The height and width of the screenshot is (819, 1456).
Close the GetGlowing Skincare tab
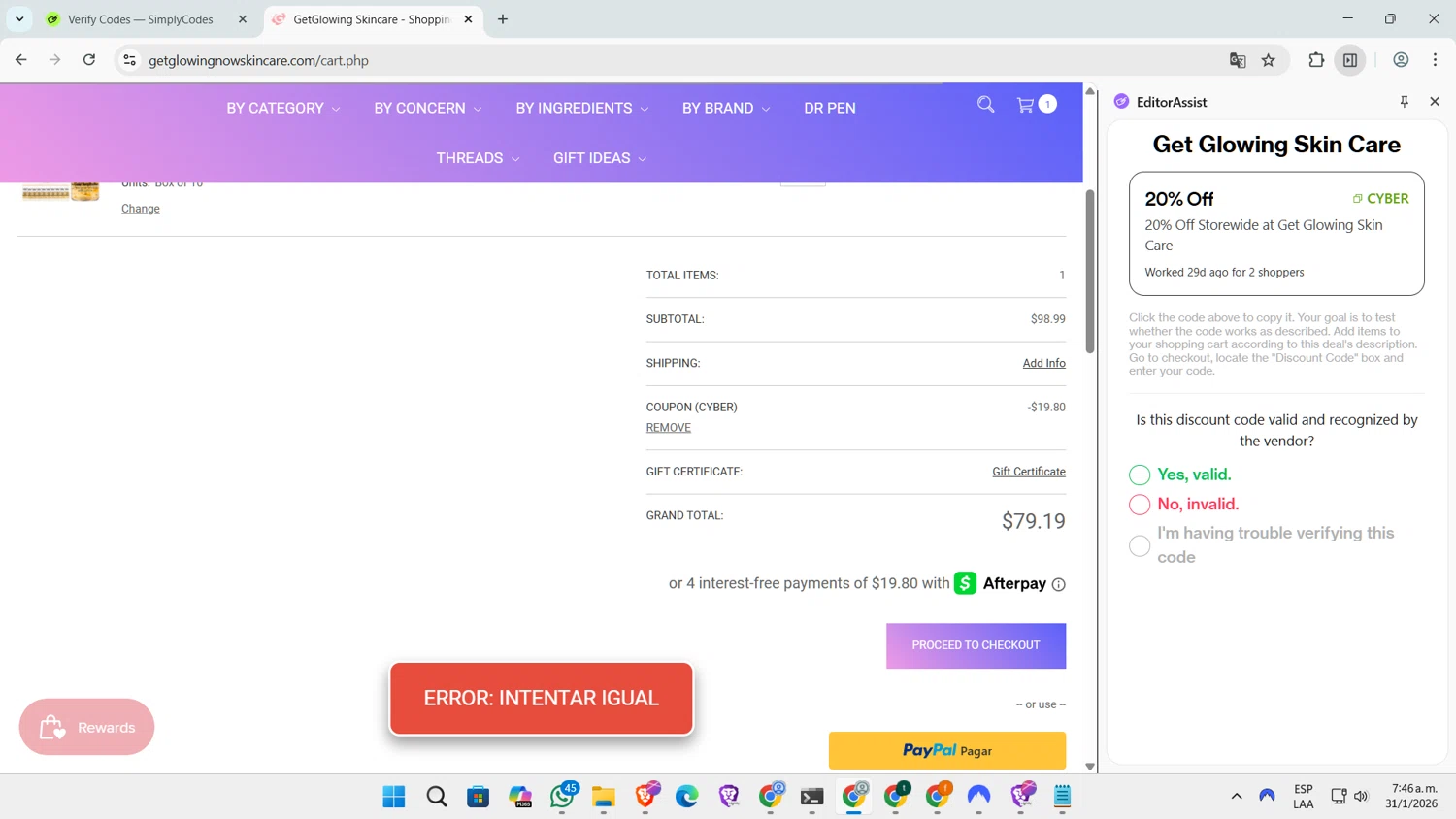[468, 19]
